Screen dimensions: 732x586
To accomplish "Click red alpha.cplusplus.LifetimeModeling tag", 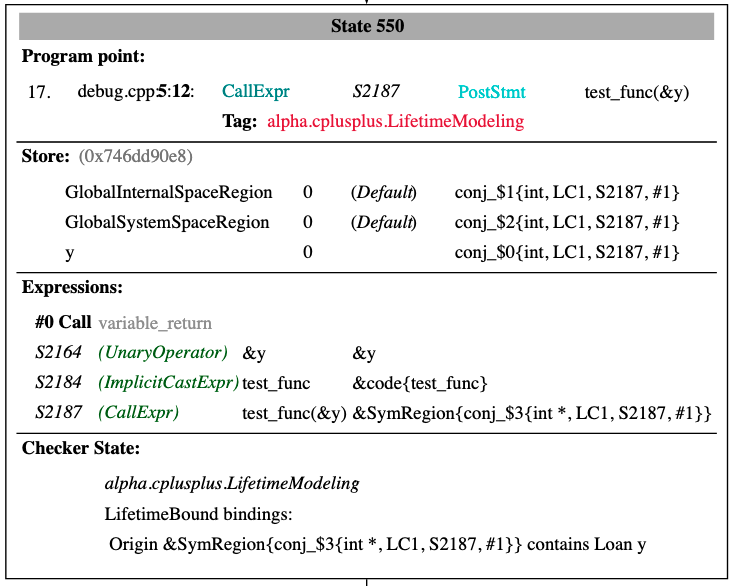I will (395, 121).
